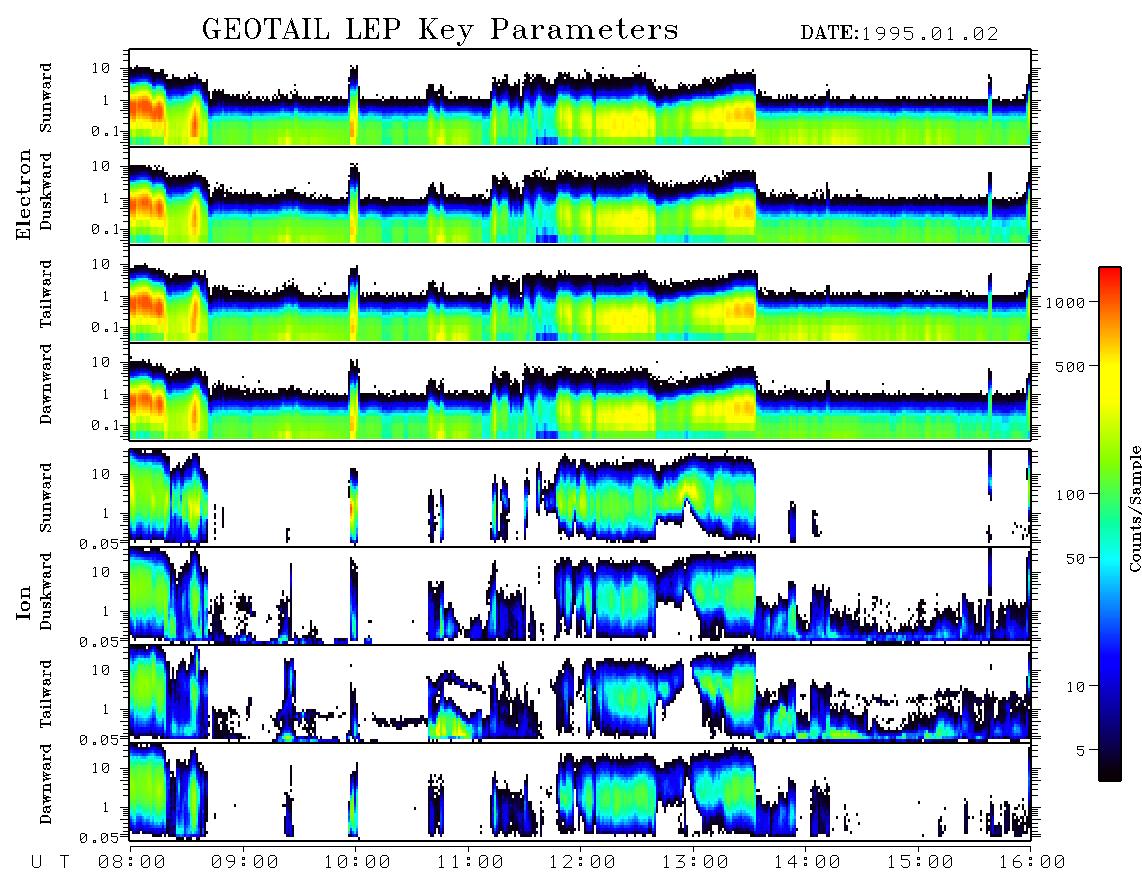Click the Electron Dawnward spectrogram panel

pyautogui.click(x=580, y=391)
